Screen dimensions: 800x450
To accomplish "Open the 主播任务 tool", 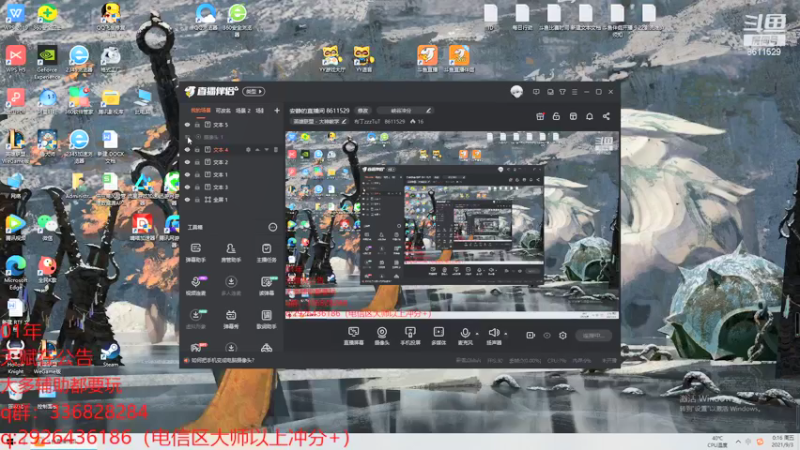I will pyautogui.click(x=266, y=253).
